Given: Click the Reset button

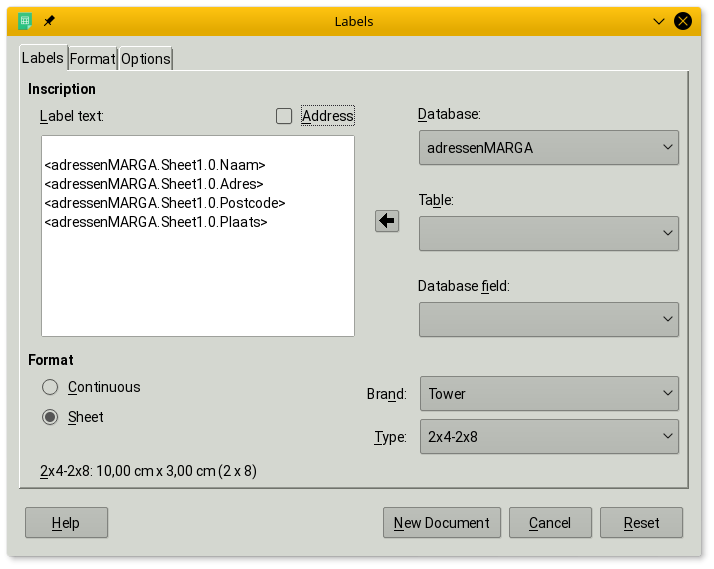Looking at the screenshot, I should point(641,523).
